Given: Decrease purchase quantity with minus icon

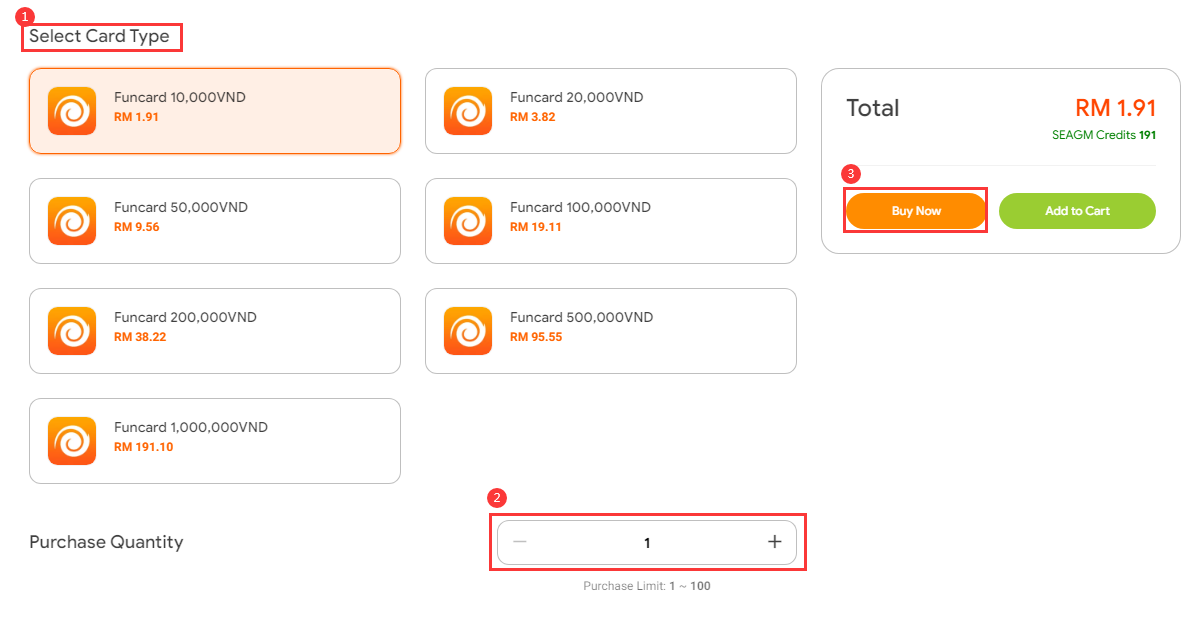Looking at the screenshot, I should point(520,542).
